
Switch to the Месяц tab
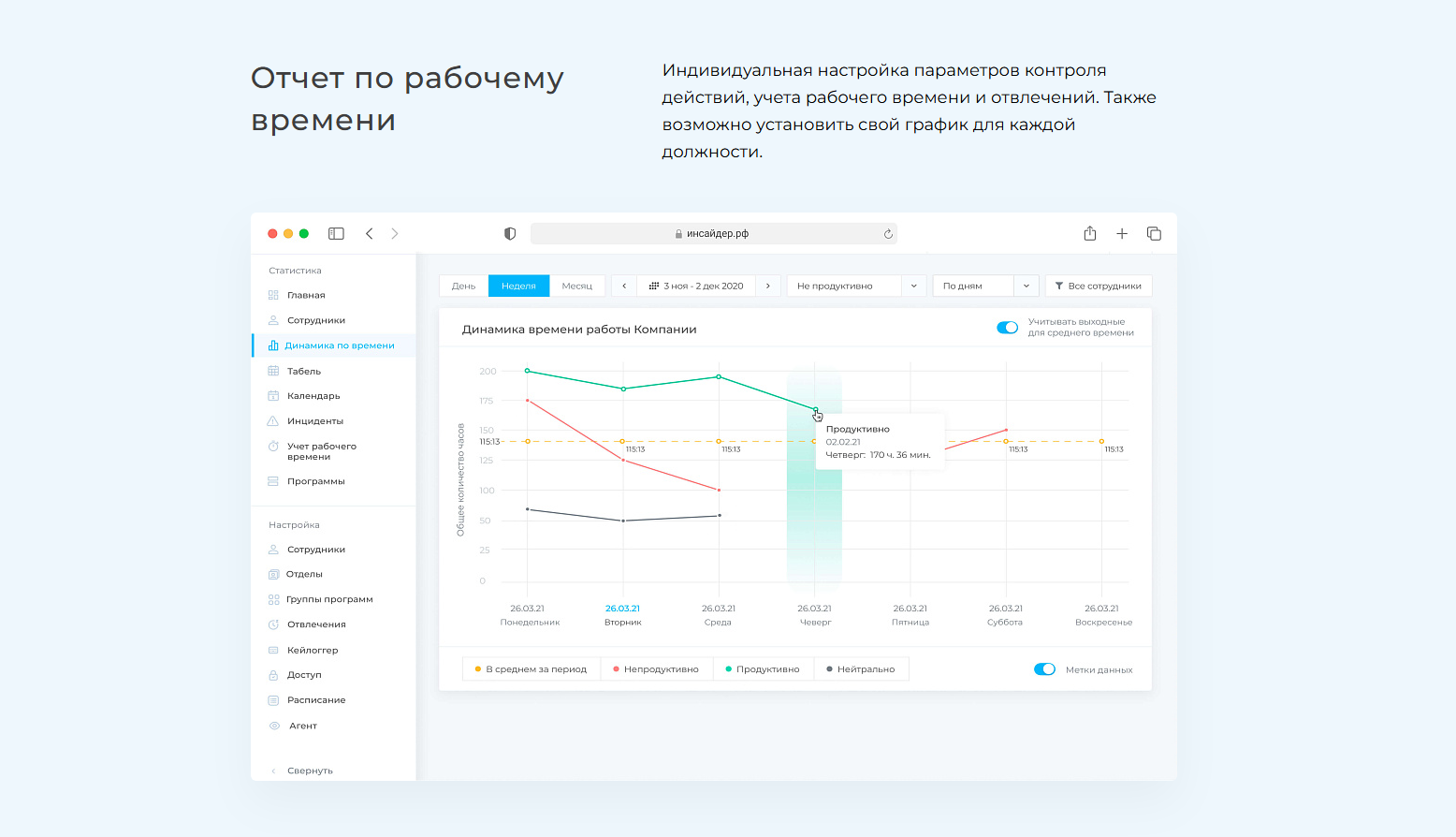[576, 286]
